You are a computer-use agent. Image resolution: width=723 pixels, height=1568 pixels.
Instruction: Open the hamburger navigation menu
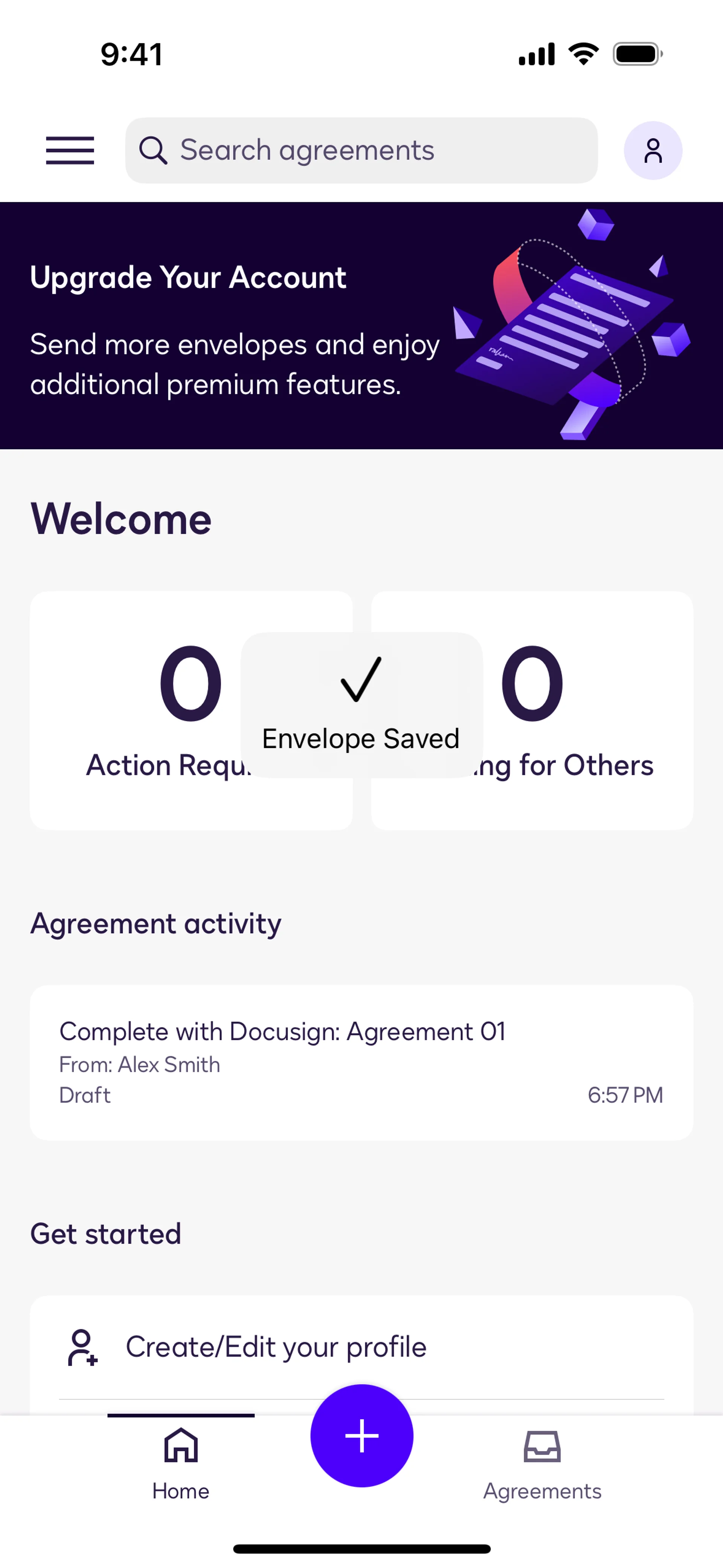(70, 150)
